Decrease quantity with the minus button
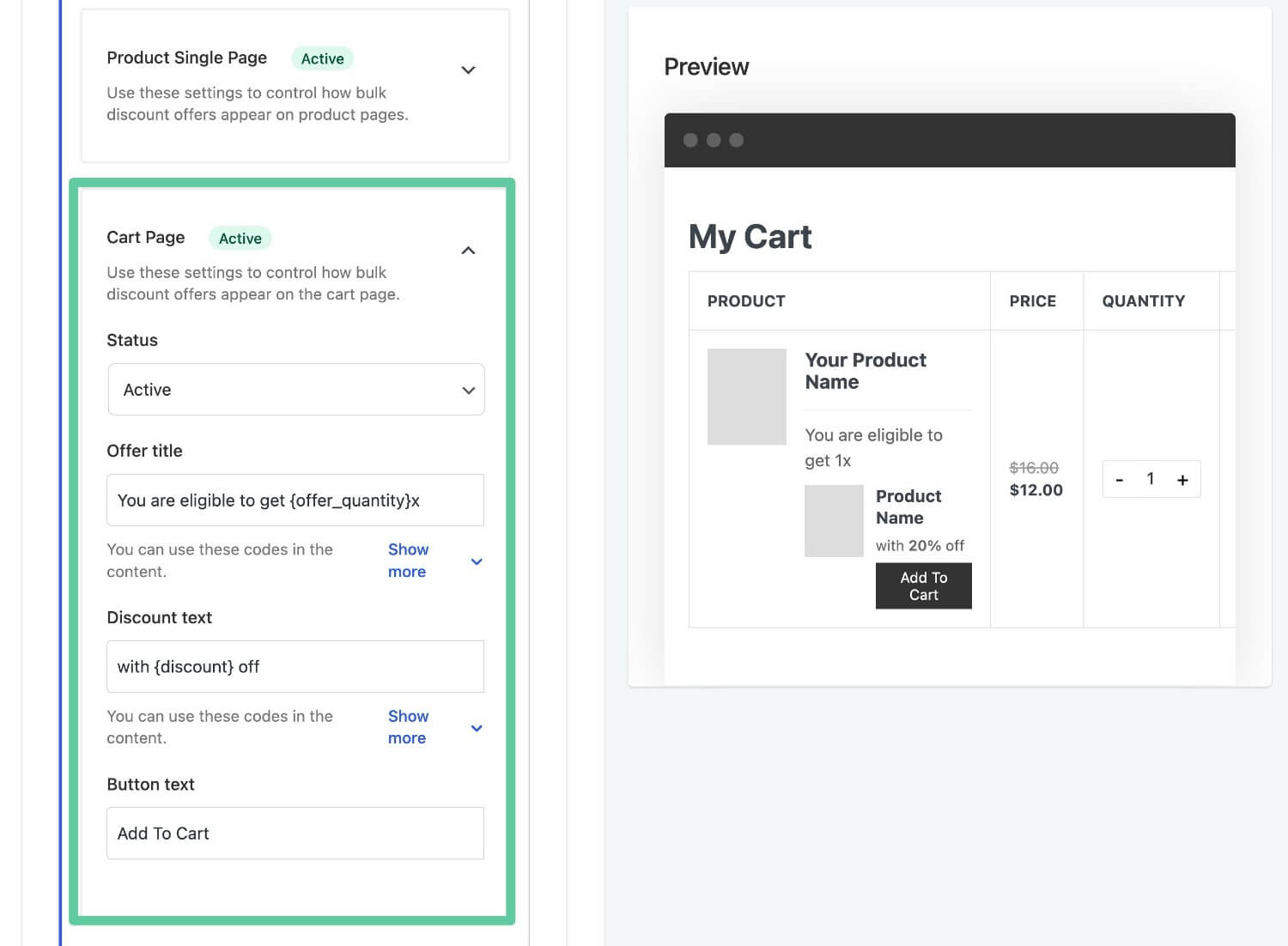The height and width of the screenshot is (946, 1288). (x=1120, y=480)
